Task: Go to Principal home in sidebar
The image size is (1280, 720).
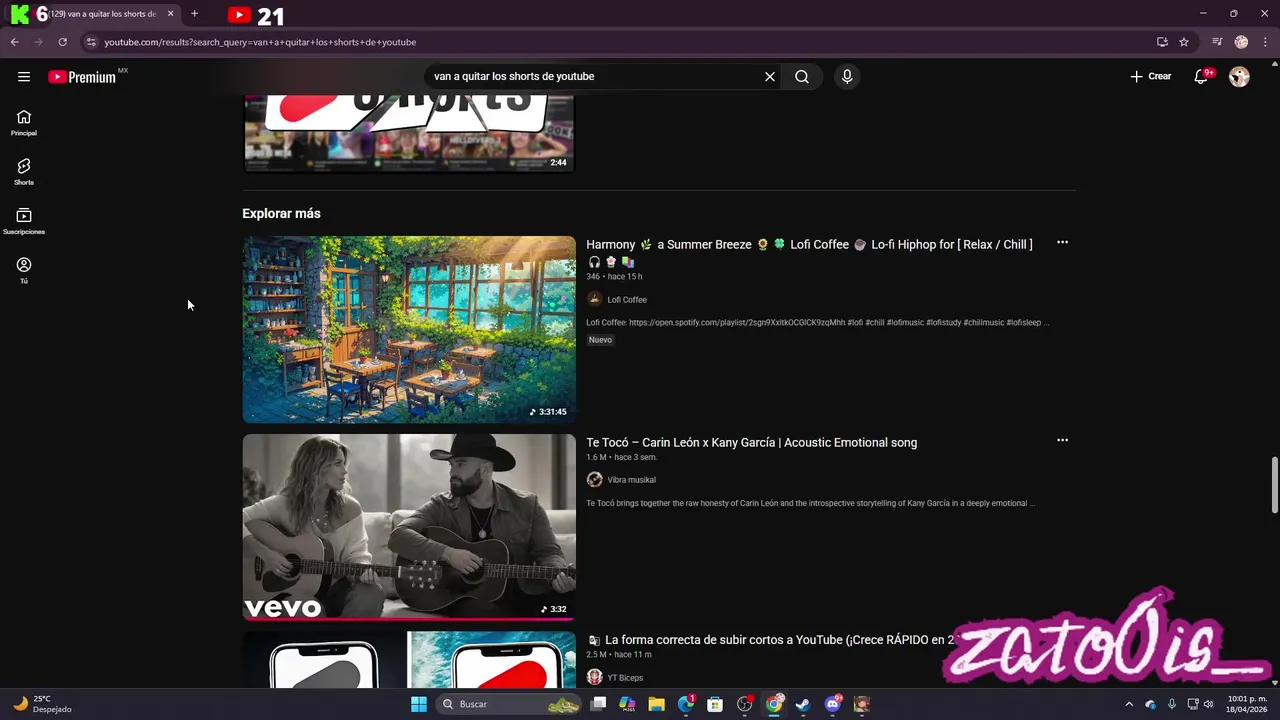Action: pyautogui.click(x=24, y=122)
